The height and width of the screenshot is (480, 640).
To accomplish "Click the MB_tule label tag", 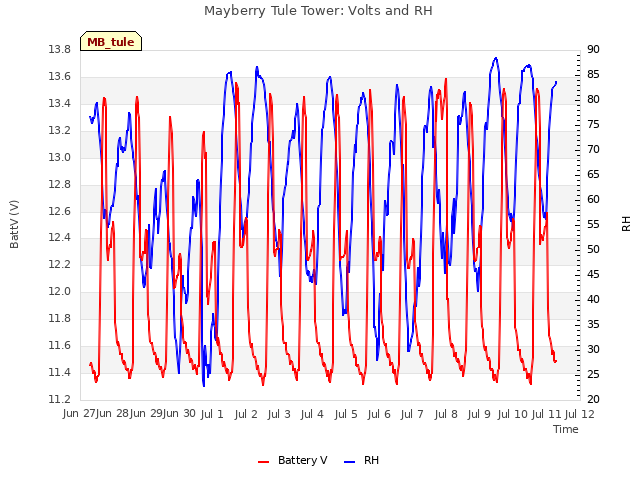I will [x=111, y=41].
